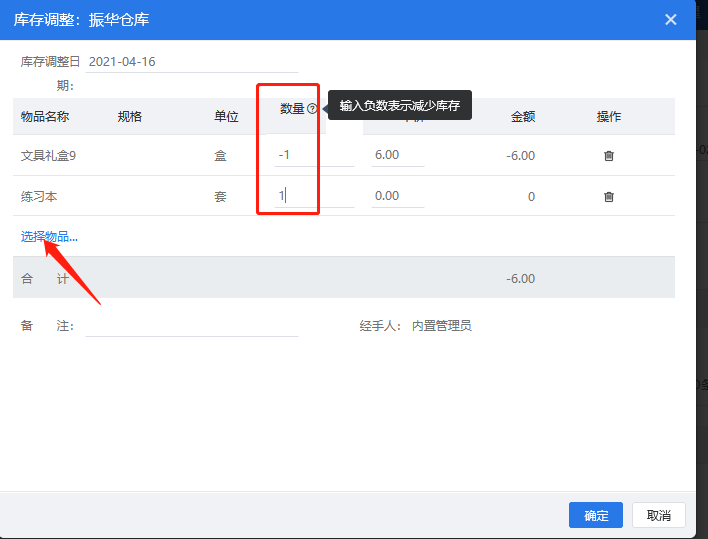This screenshot has height=539, width=708.
Task: Edit quantity field for 练习本
Action: (314, 196)
